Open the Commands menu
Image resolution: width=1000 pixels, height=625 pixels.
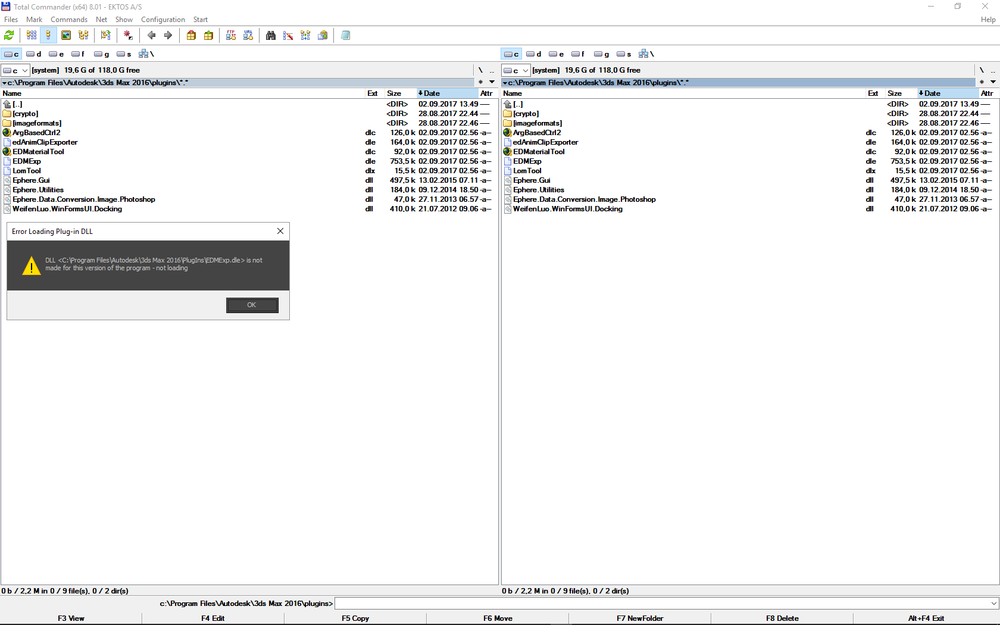[69, 20]
